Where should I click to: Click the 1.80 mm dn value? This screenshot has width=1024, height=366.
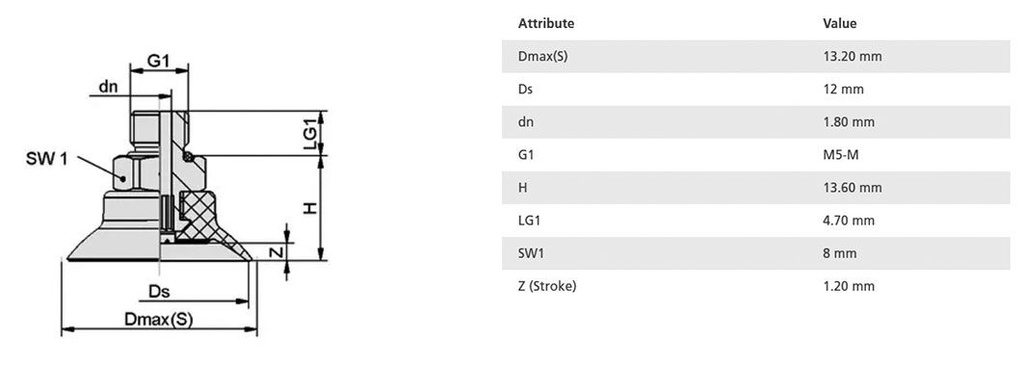[849, 122]
